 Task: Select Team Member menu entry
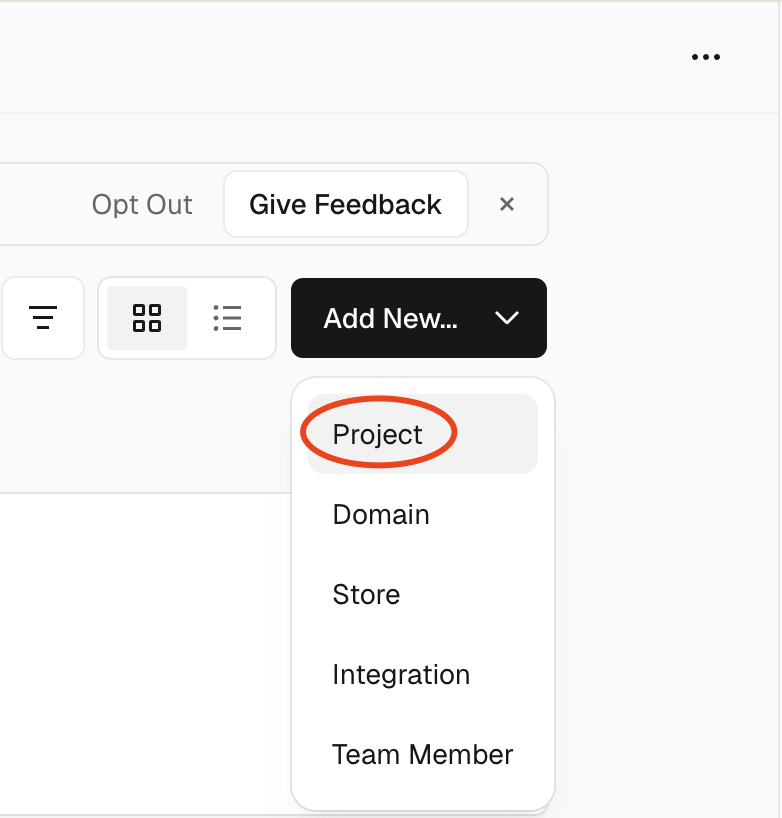coord(422,754)
